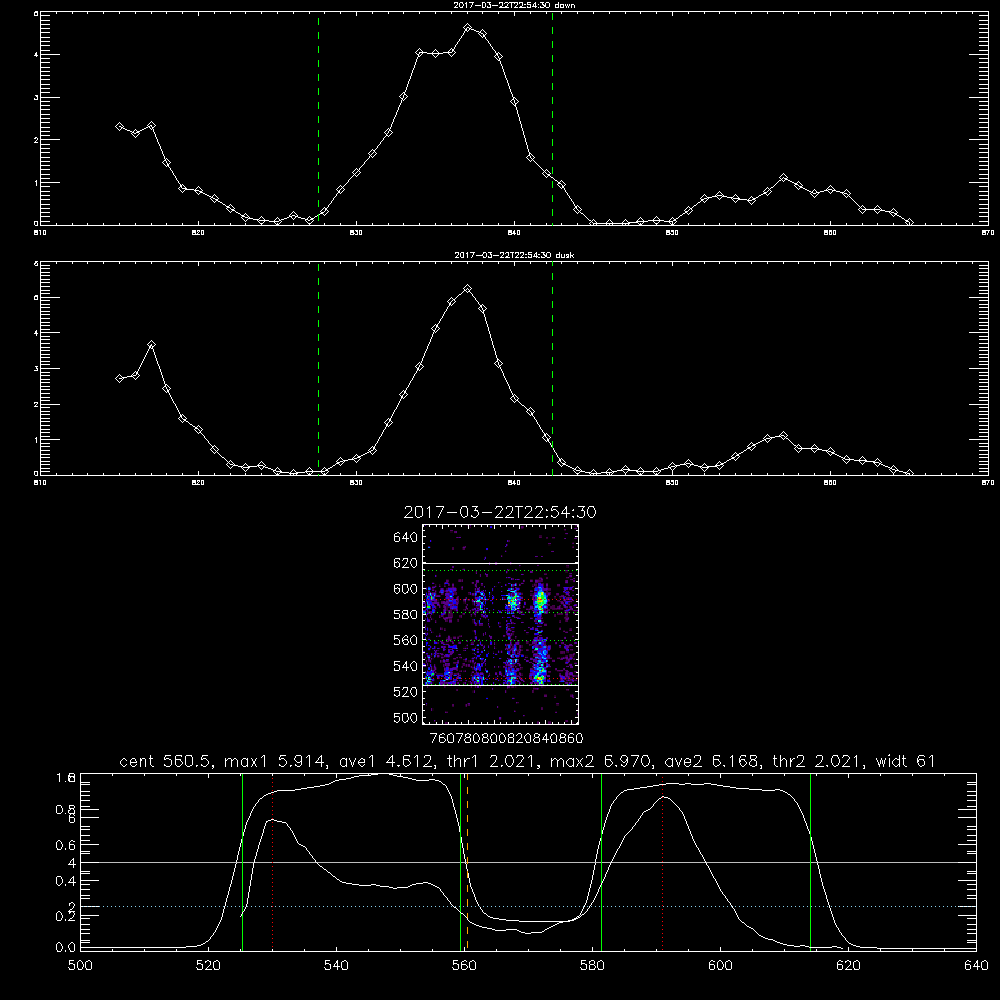Click the lower white horizontal line in the spectral image
Screen dimensions: 1000x1000
click(x=501, y=685)
